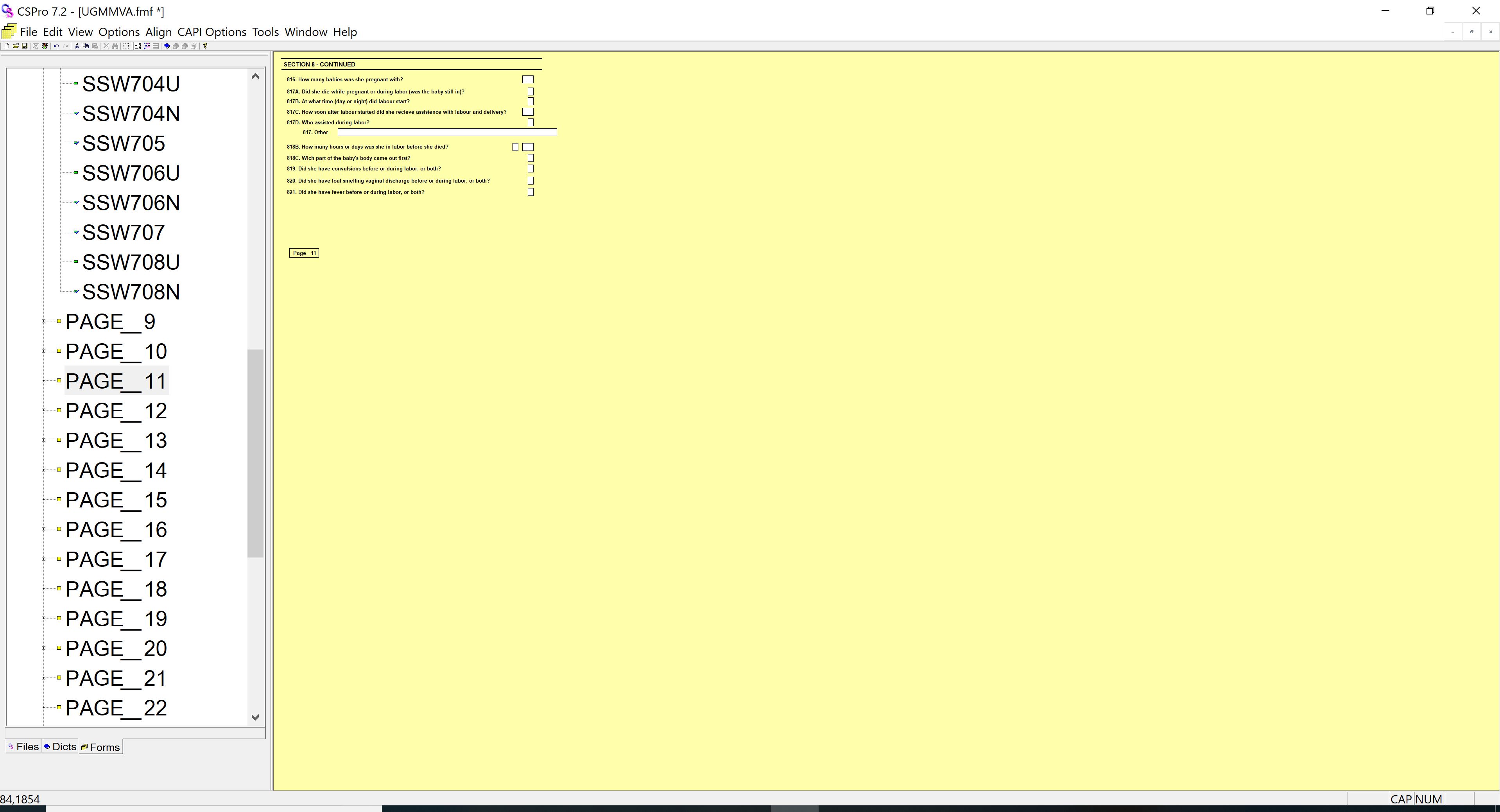Expand the PAGE__18 tree node
This screenshot has width=1500, height=812.
(44, 588)
